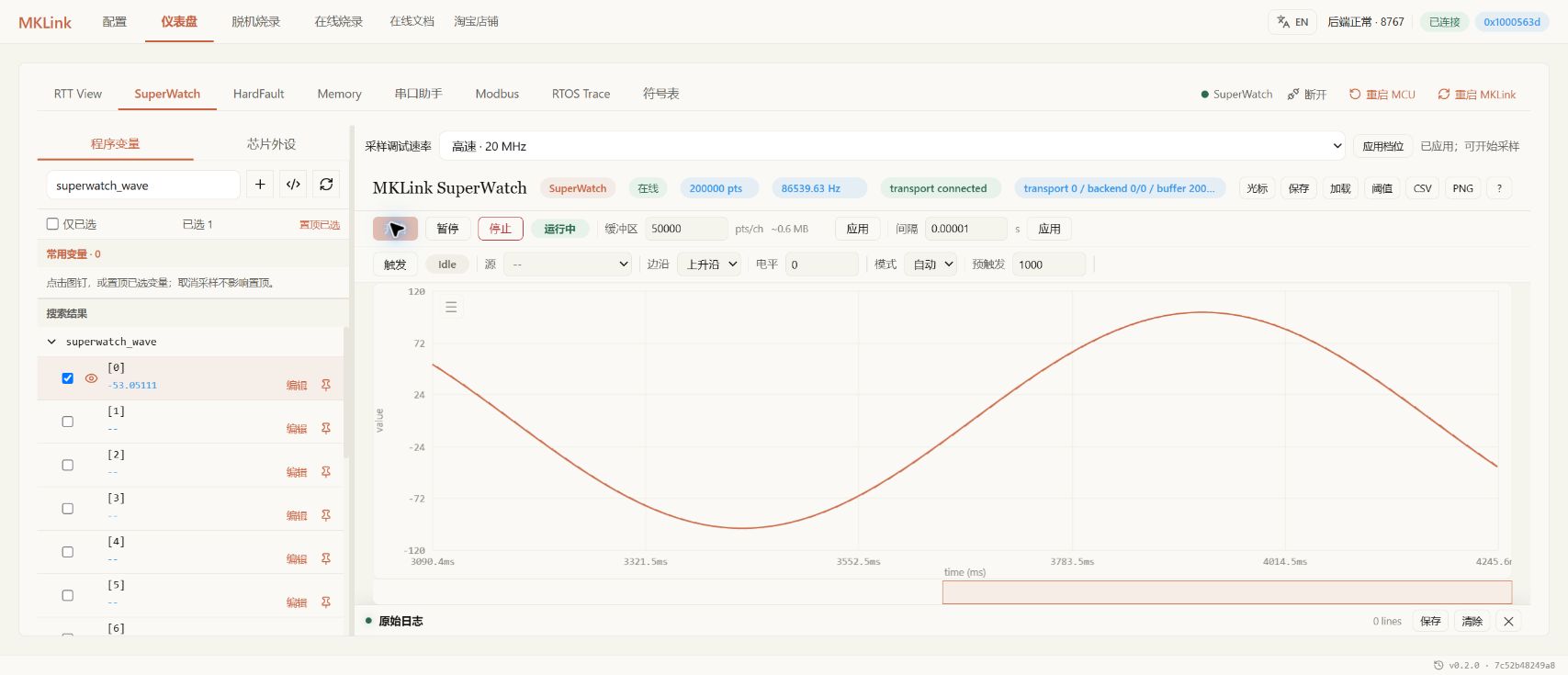Image resolution: width=1568 pixels, height=675 pixels.
Task: Open the edge 上升沿 dropdown
Action: click(x=709, y=264)
